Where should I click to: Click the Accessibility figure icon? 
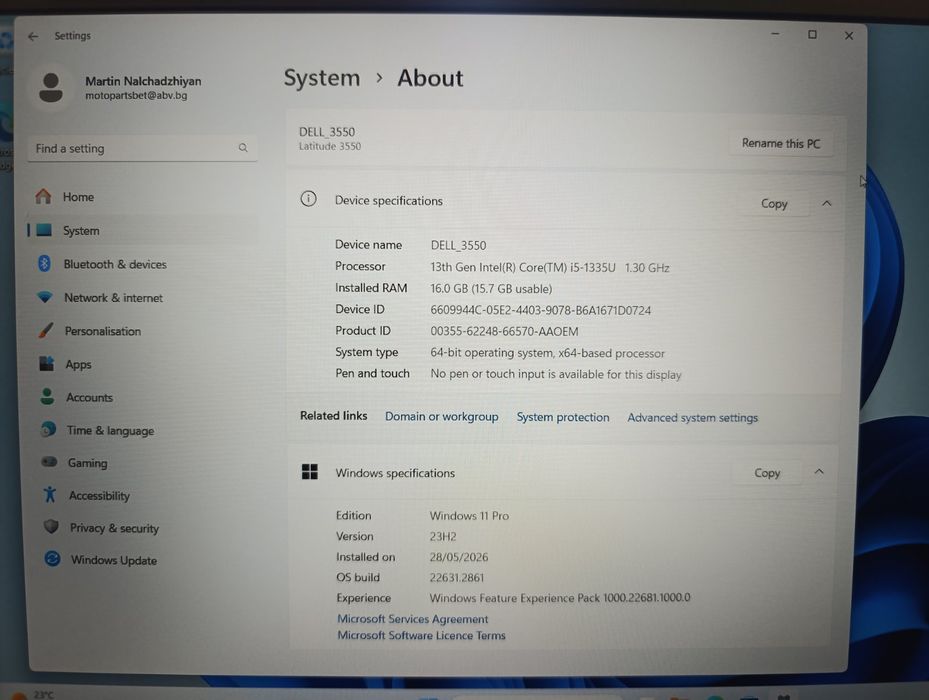coord(50,494)
